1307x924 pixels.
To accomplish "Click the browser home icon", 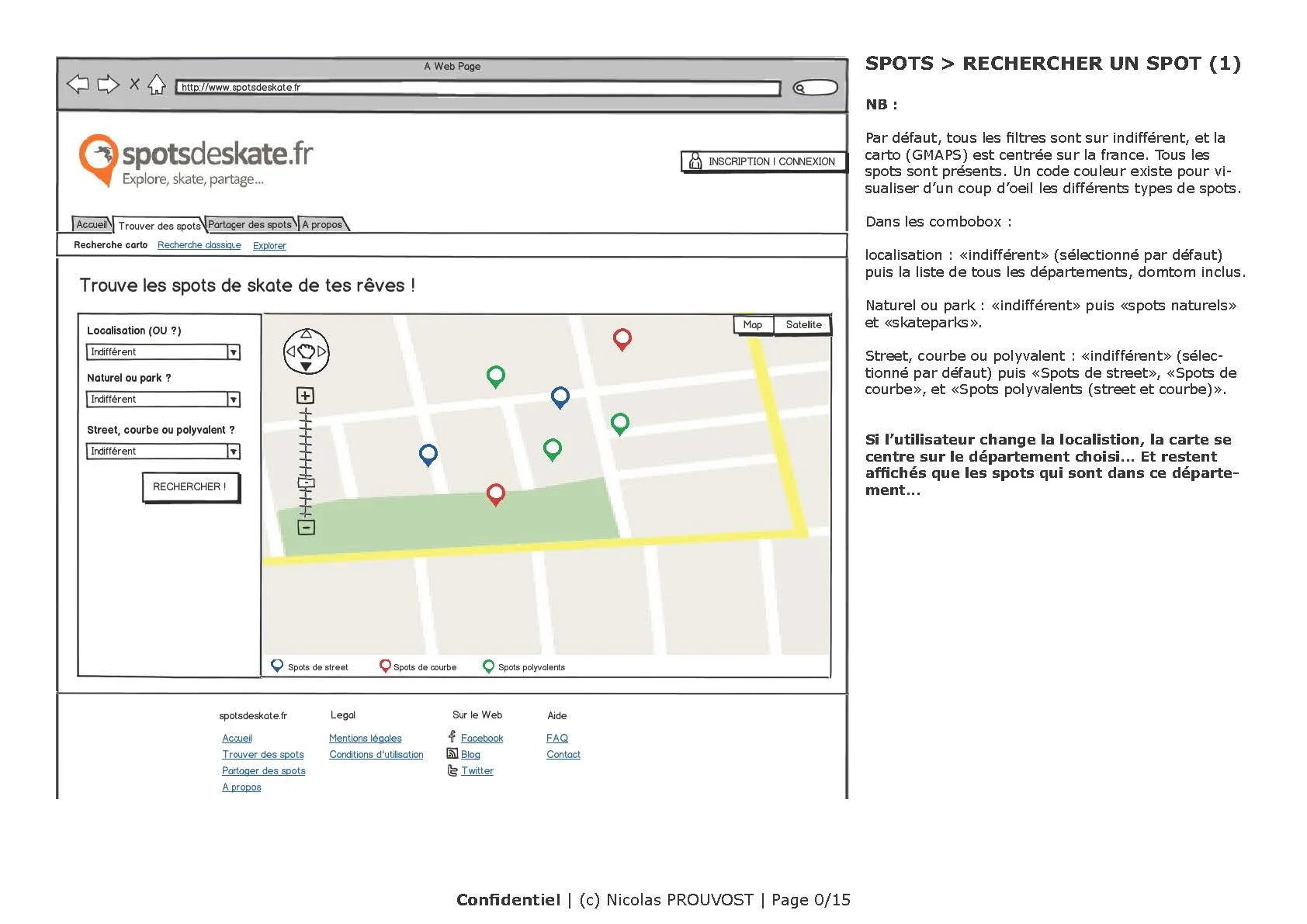I will 157,84.
